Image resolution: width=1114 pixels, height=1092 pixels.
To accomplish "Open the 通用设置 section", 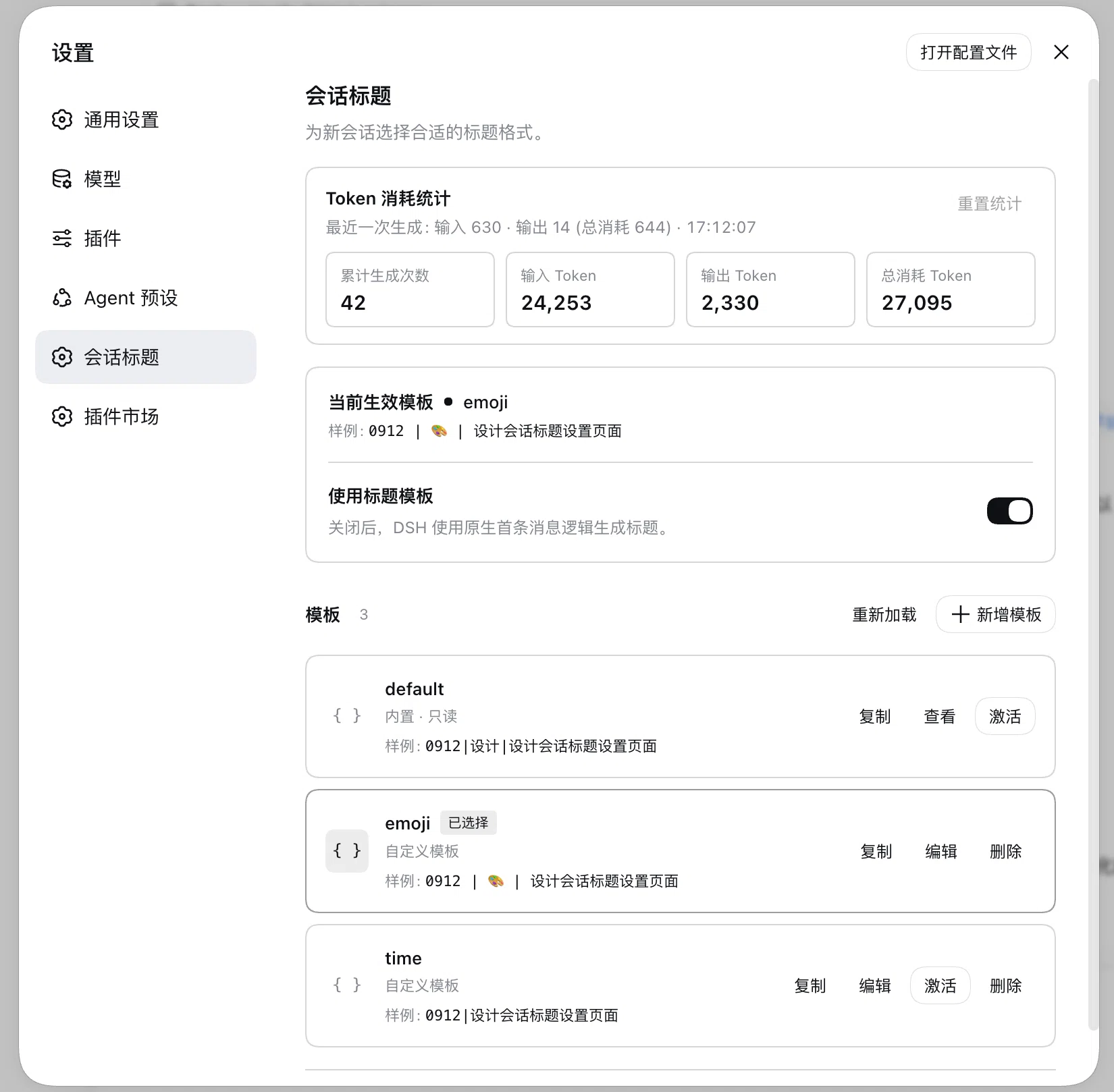I will pyautogui.click(x=146, y=119).
